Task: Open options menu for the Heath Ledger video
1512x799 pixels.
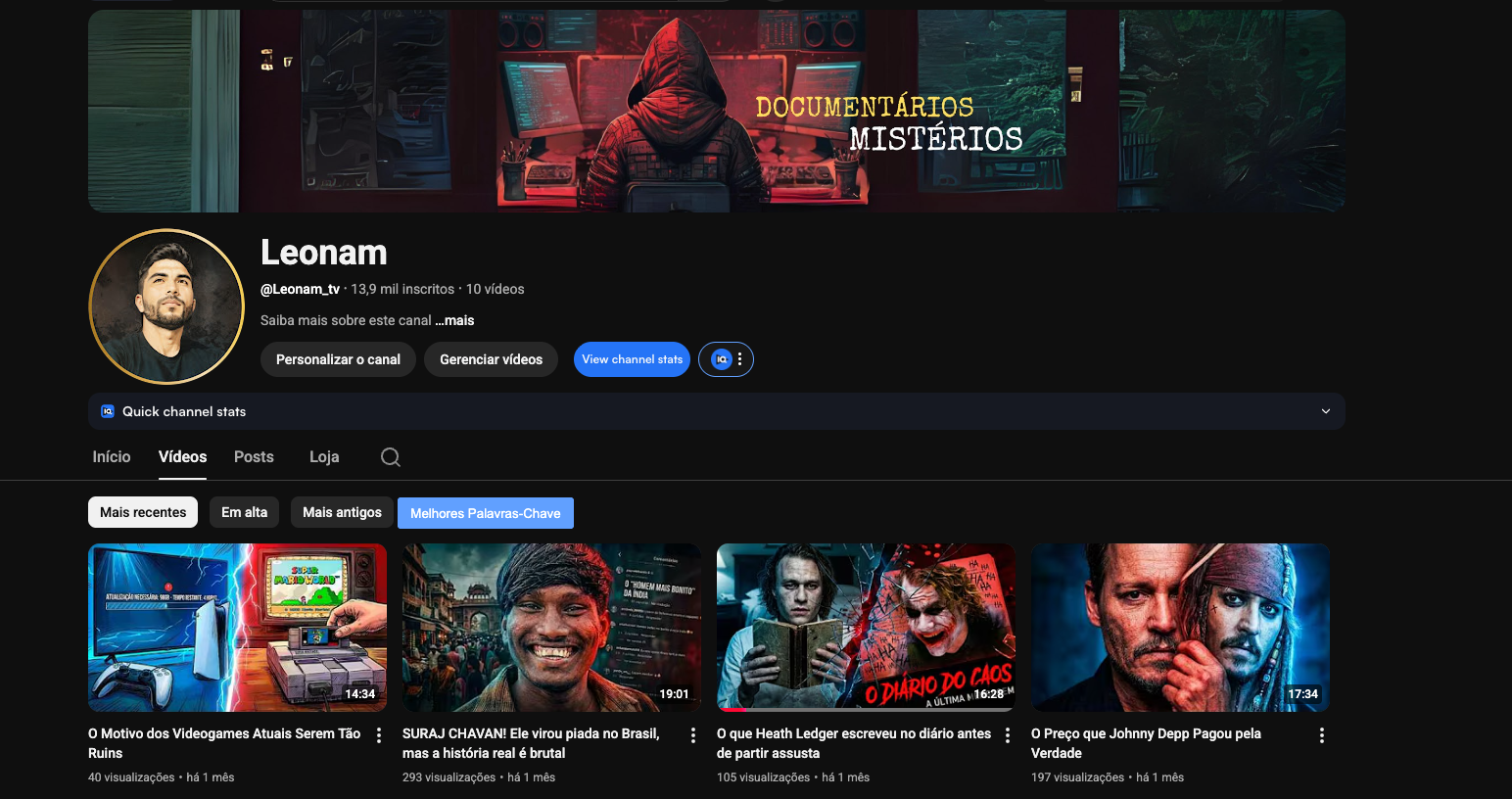Action: [1008, 735]
